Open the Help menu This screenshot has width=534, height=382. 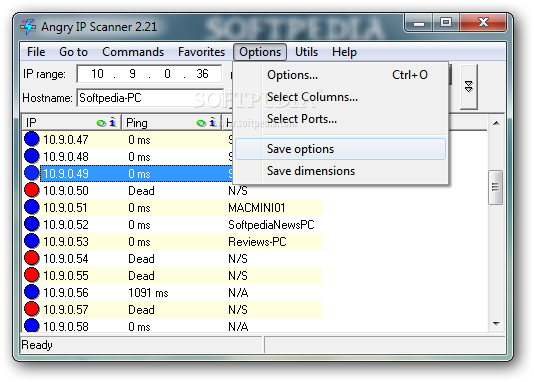[x=344, y=52]
